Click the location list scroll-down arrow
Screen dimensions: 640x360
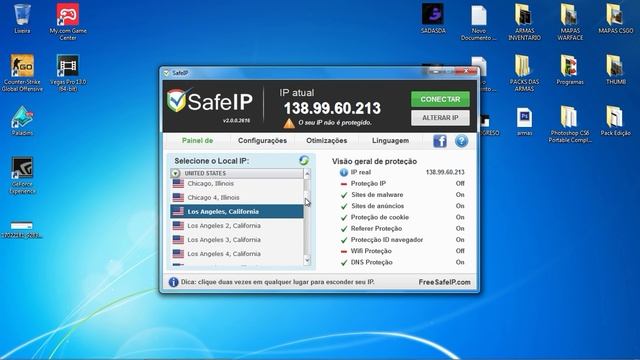tap(307, 260)
